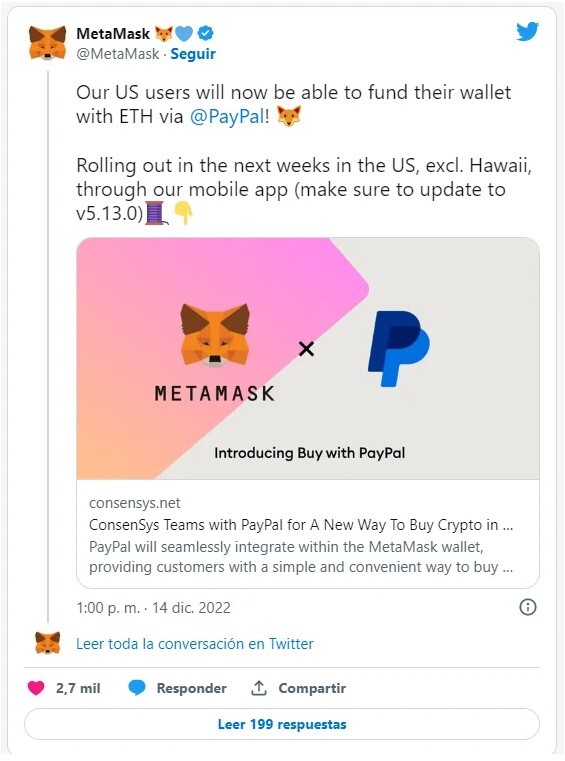Click the blue verified checkmark badge
Viewport: 565px width, 761px height.
click(206, 33)
